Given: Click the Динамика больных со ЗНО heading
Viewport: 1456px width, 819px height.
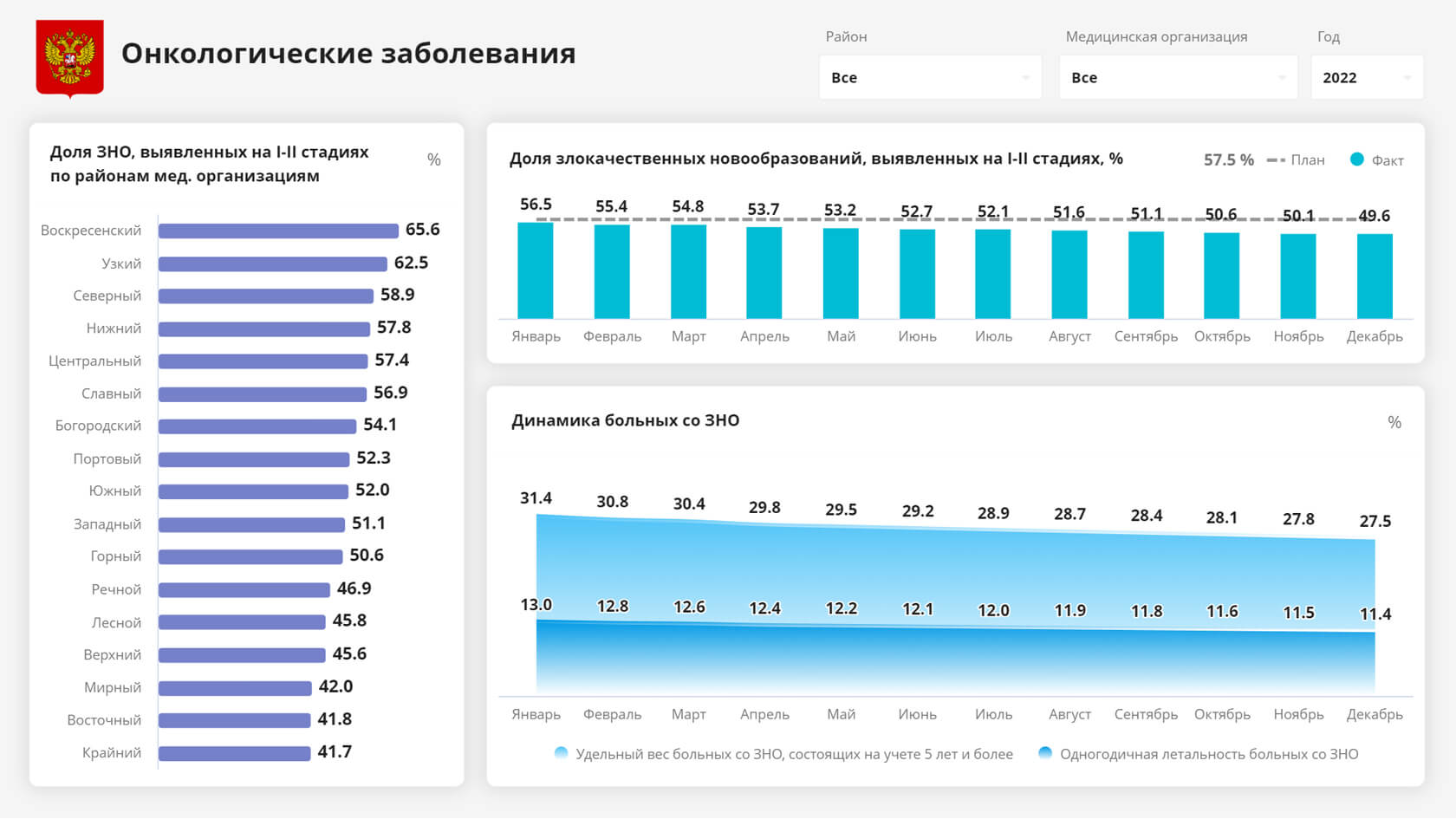Looking at the screenshot, I should (625, 421).
